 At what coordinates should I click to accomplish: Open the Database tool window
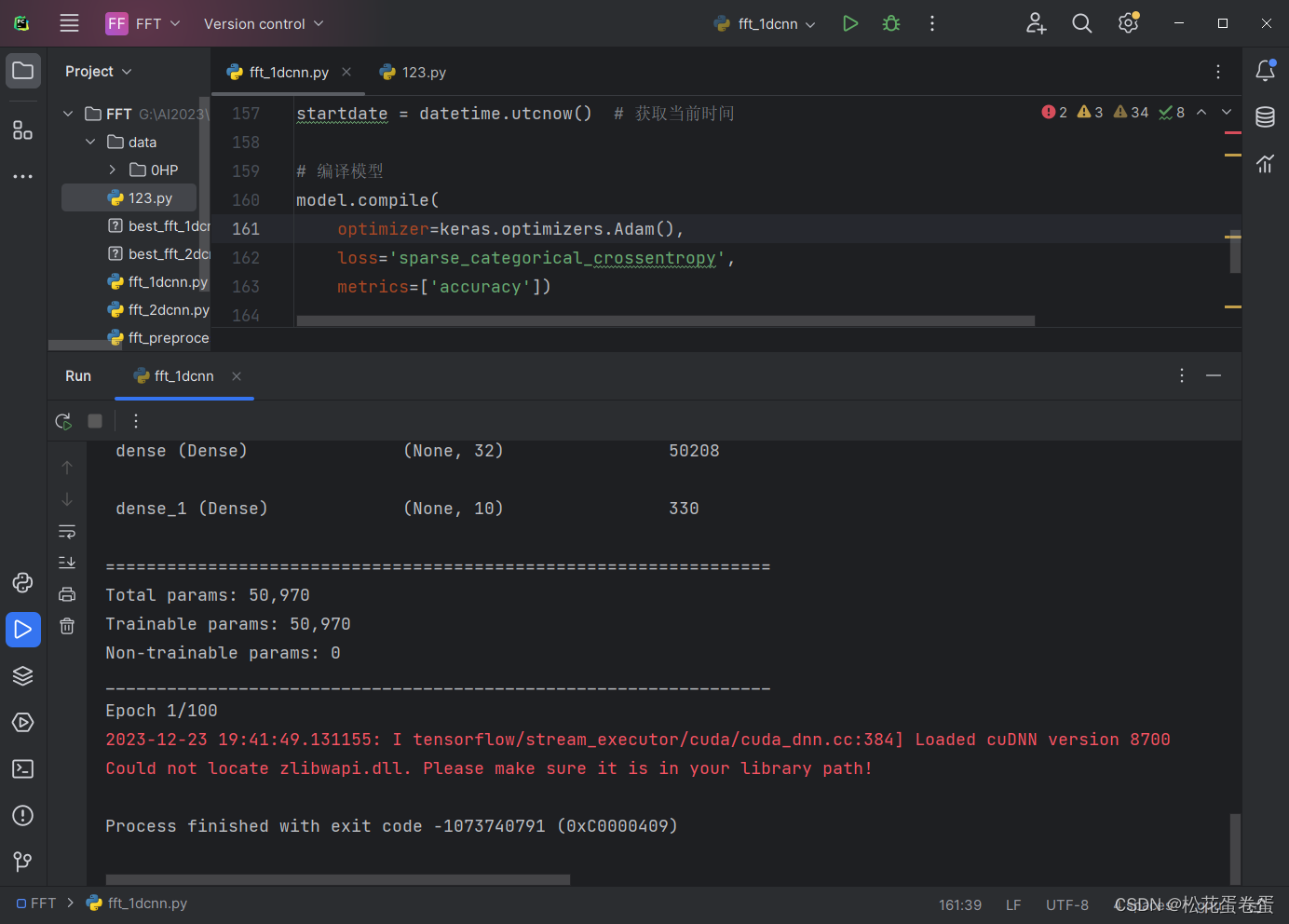(x=1265, y=116)
